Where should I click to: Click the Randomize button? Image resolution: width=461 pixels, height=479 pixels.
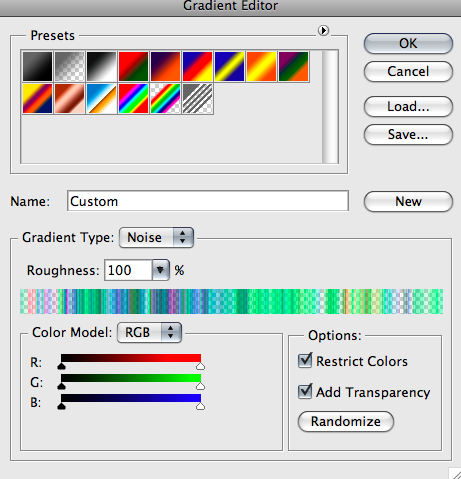point(346,421)
